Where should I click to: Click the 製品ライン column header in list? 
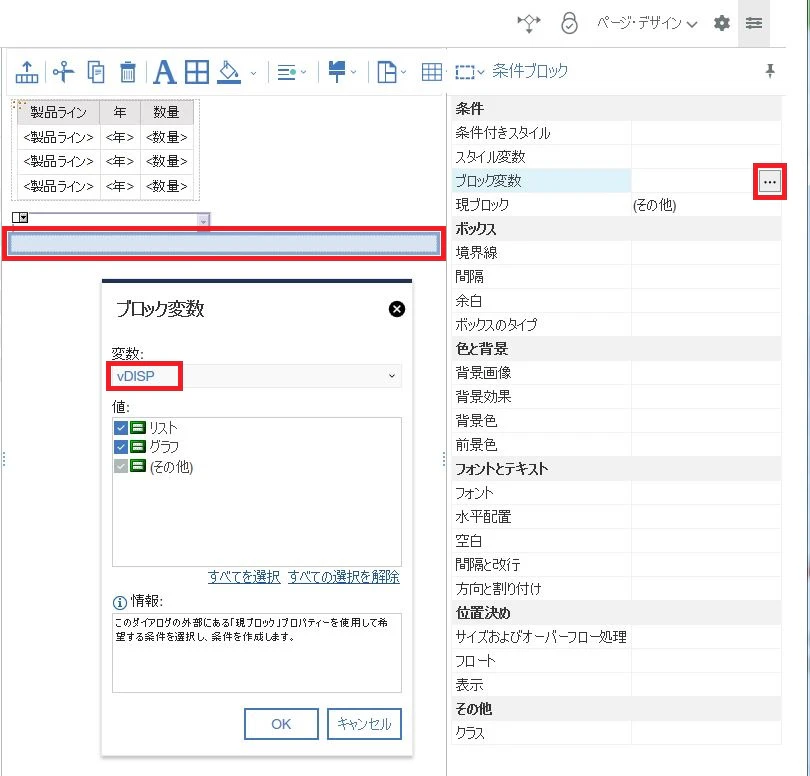click(58, 112)
